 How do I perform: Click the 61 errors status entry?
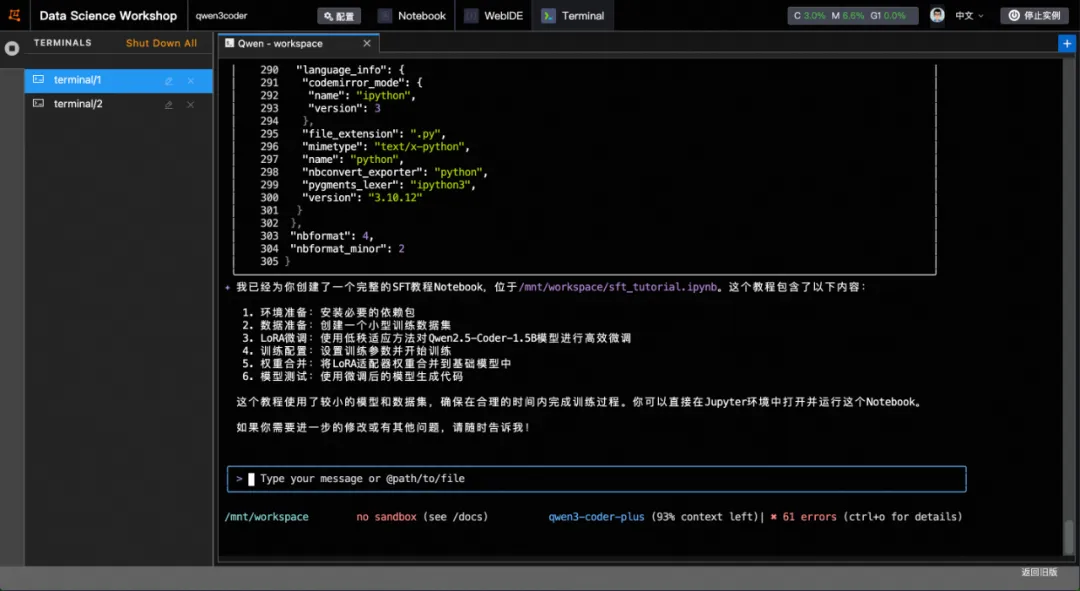pos(803,517)
